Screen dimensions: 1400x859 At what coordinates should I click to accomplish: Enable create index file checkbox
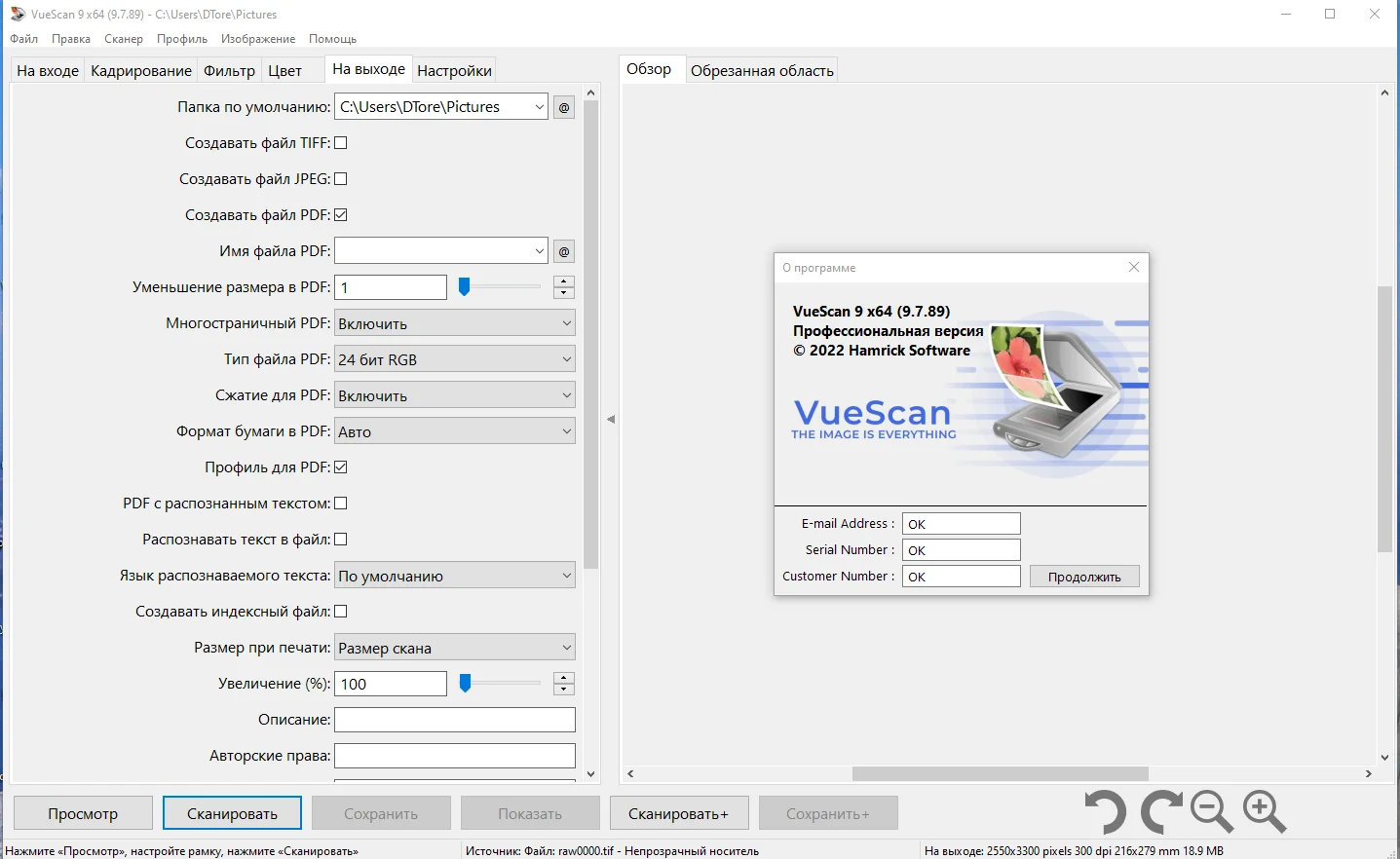pyautogui.click(x=341, y=612)
